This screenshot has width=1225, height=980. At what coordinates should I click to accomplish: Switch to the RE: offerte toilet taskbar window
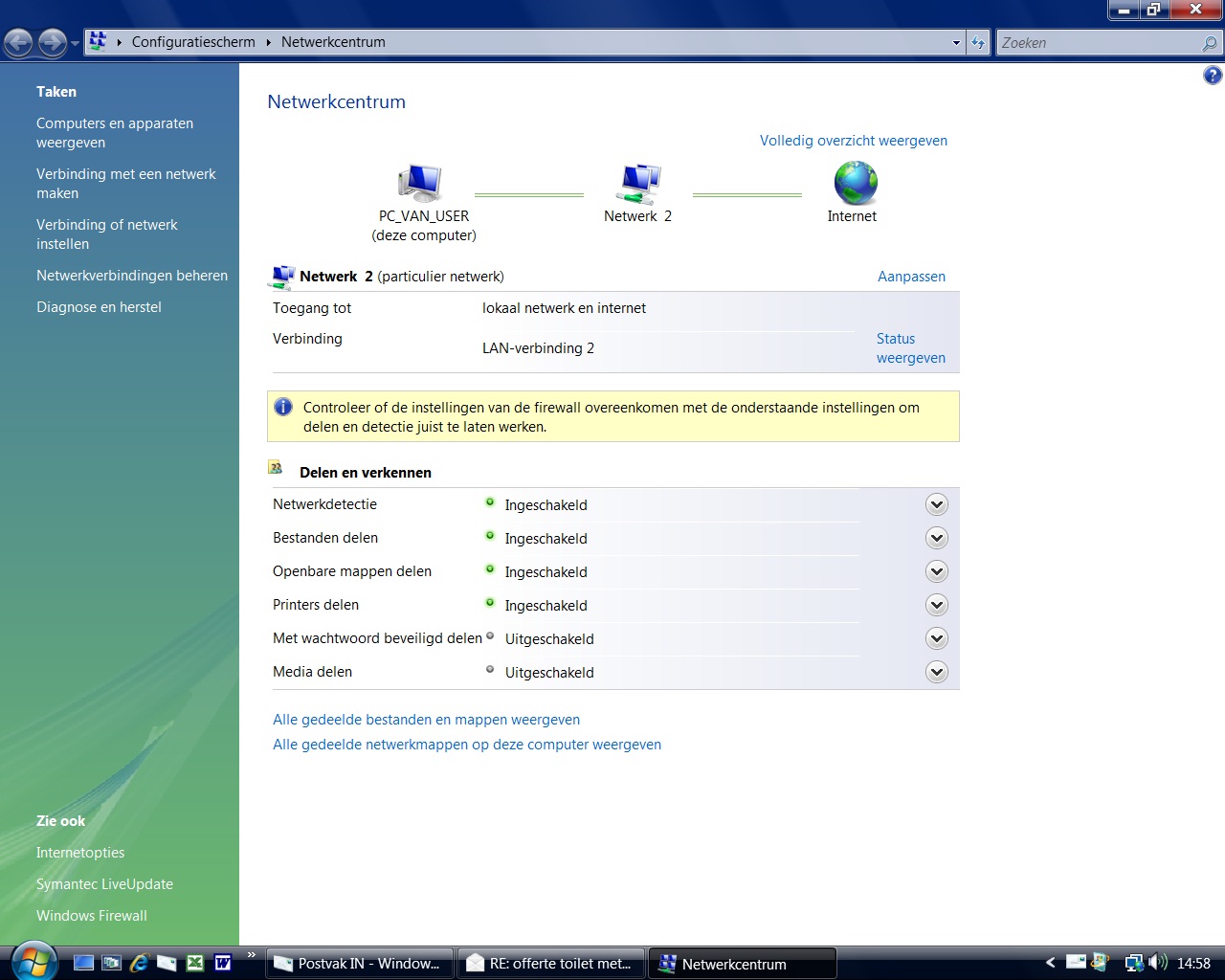click(550, 963)
